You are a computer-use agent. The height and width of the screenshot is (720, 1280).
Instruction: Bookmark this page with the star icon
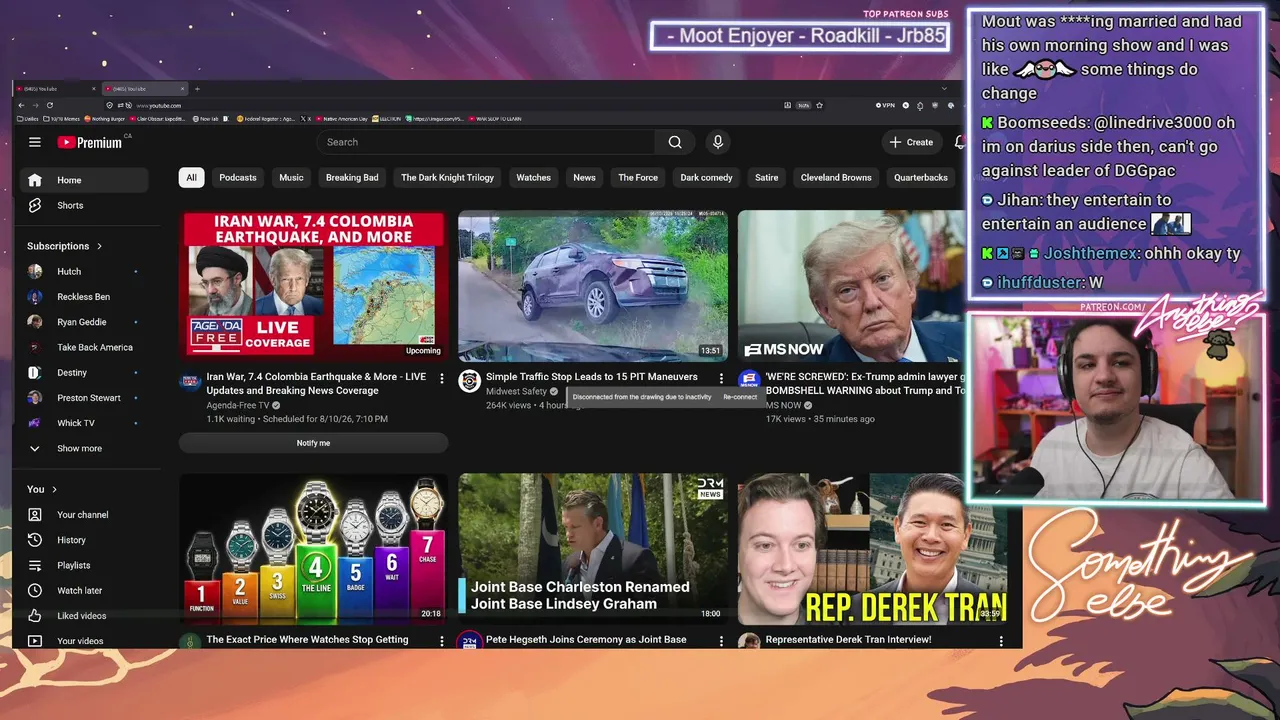tap(819, 105)
